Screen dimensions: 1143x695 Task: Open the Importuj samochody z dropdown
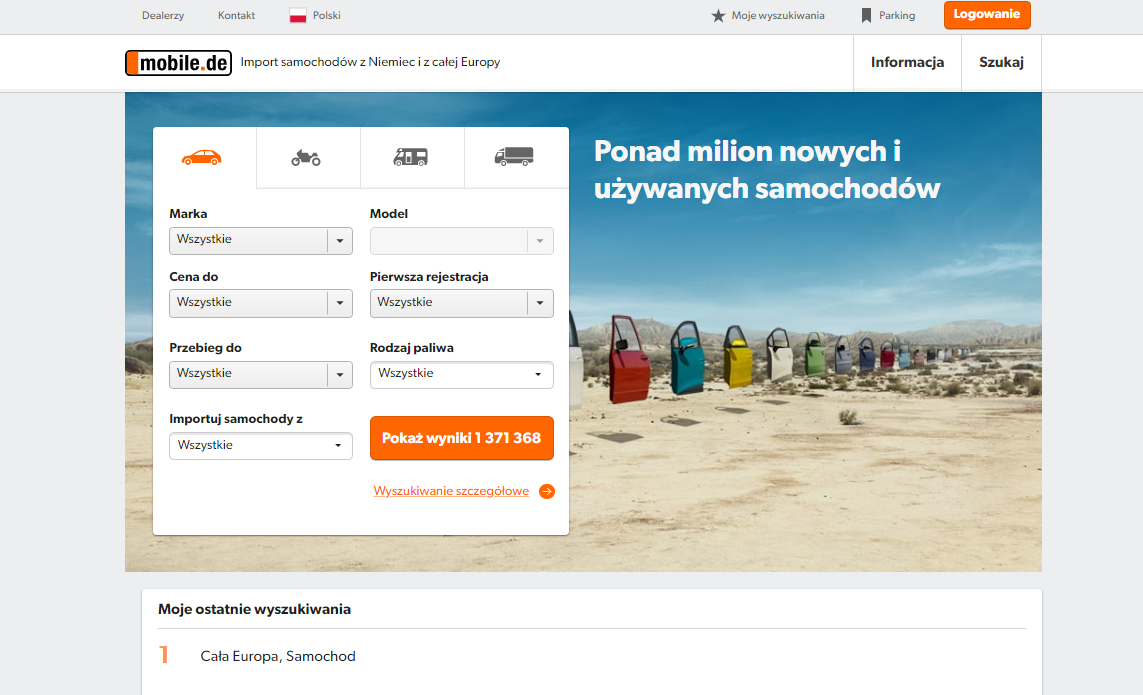coord(261,446)
